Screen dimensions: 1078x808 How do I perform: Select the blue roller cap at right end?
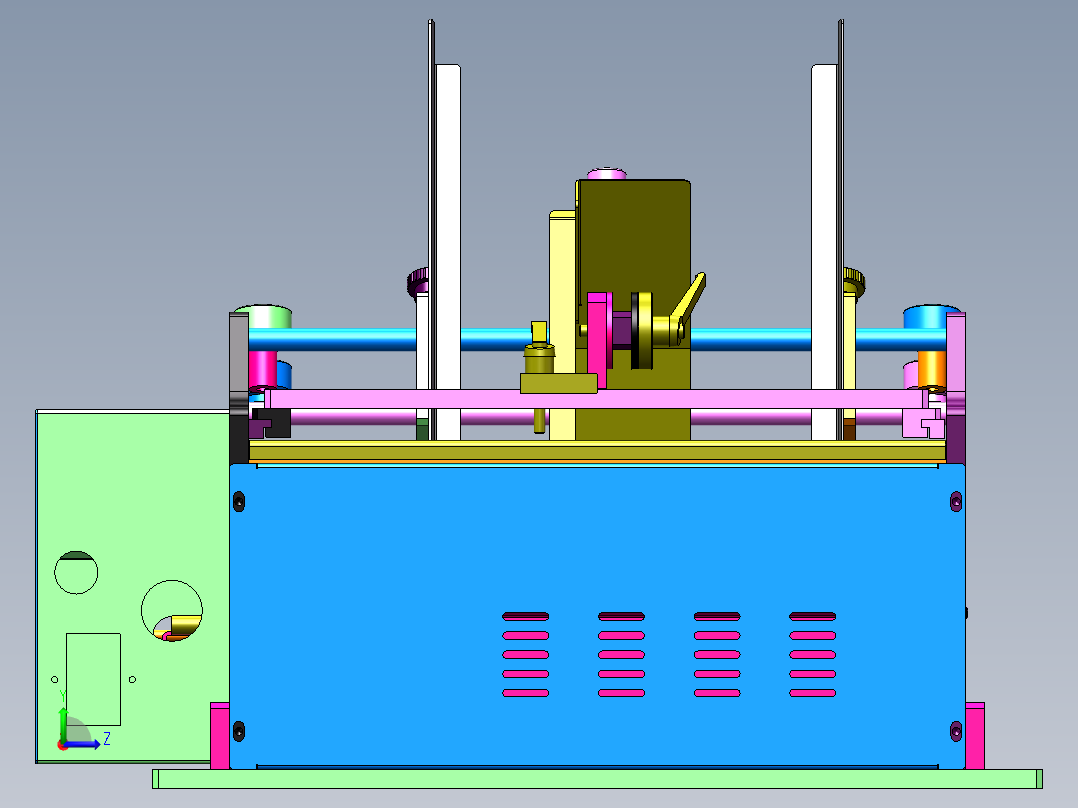pos(925,317)
